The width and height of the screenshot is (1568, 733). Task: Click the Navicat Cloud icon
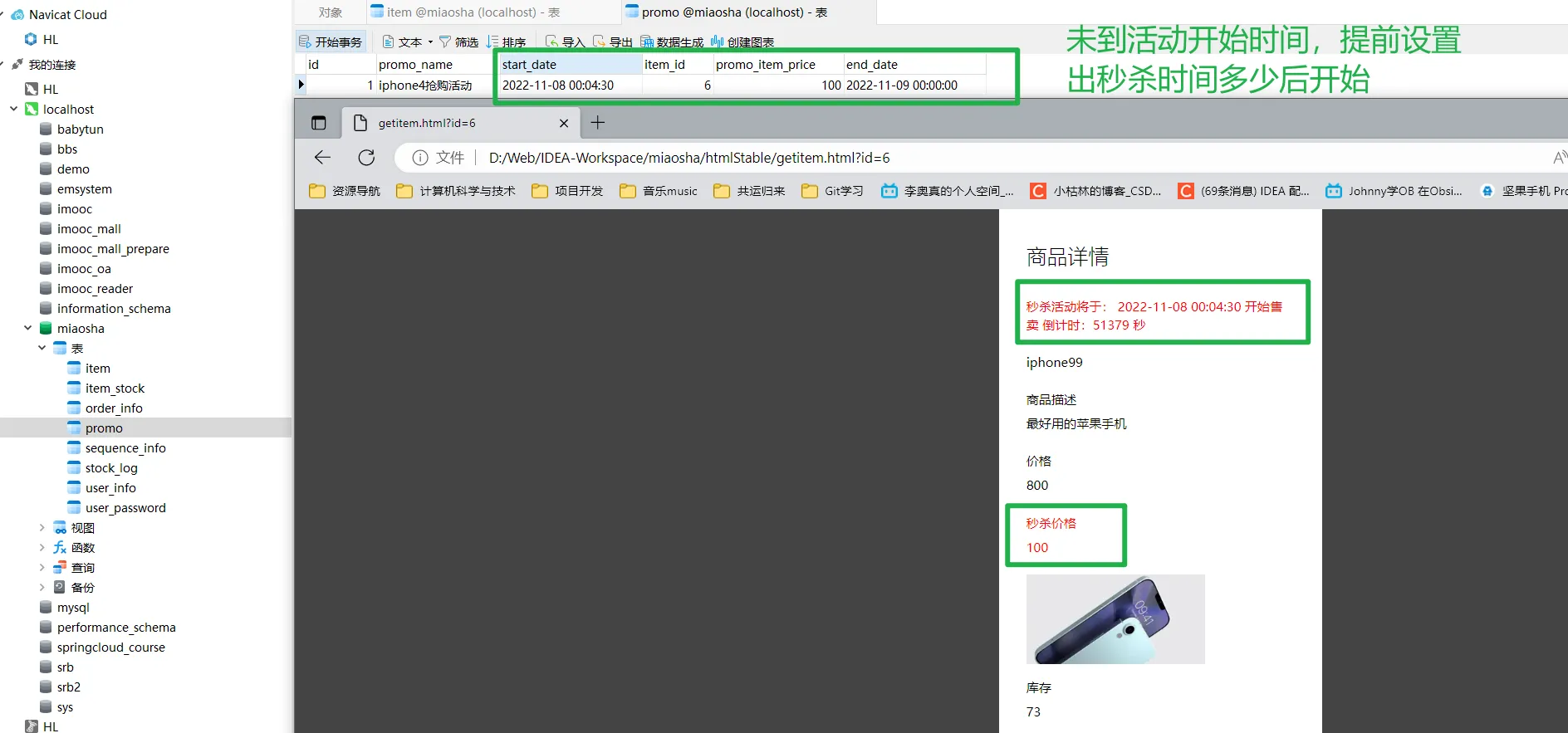(17, 15)
